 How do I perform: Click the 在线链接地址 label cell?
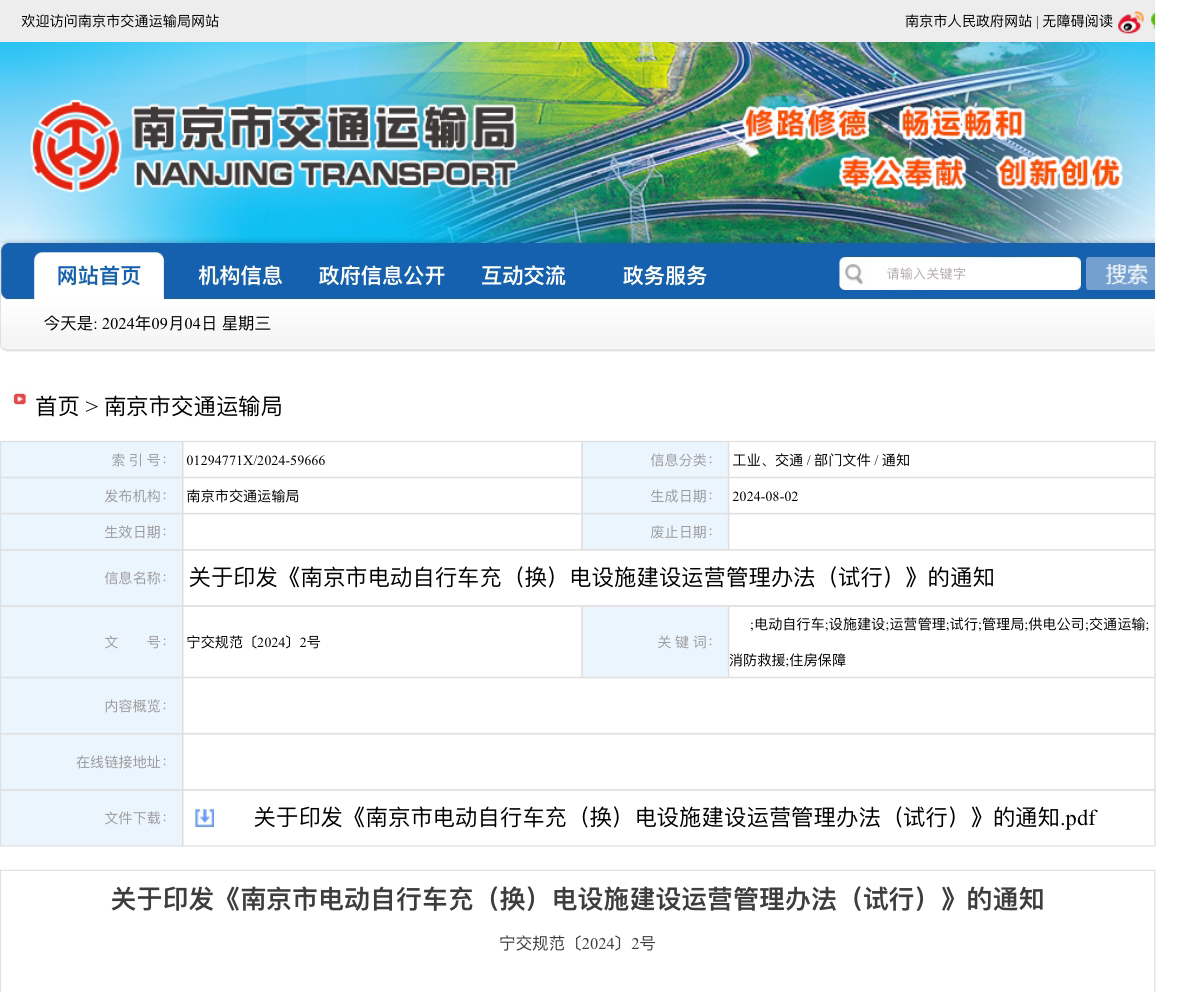click(x=92, y=763)
